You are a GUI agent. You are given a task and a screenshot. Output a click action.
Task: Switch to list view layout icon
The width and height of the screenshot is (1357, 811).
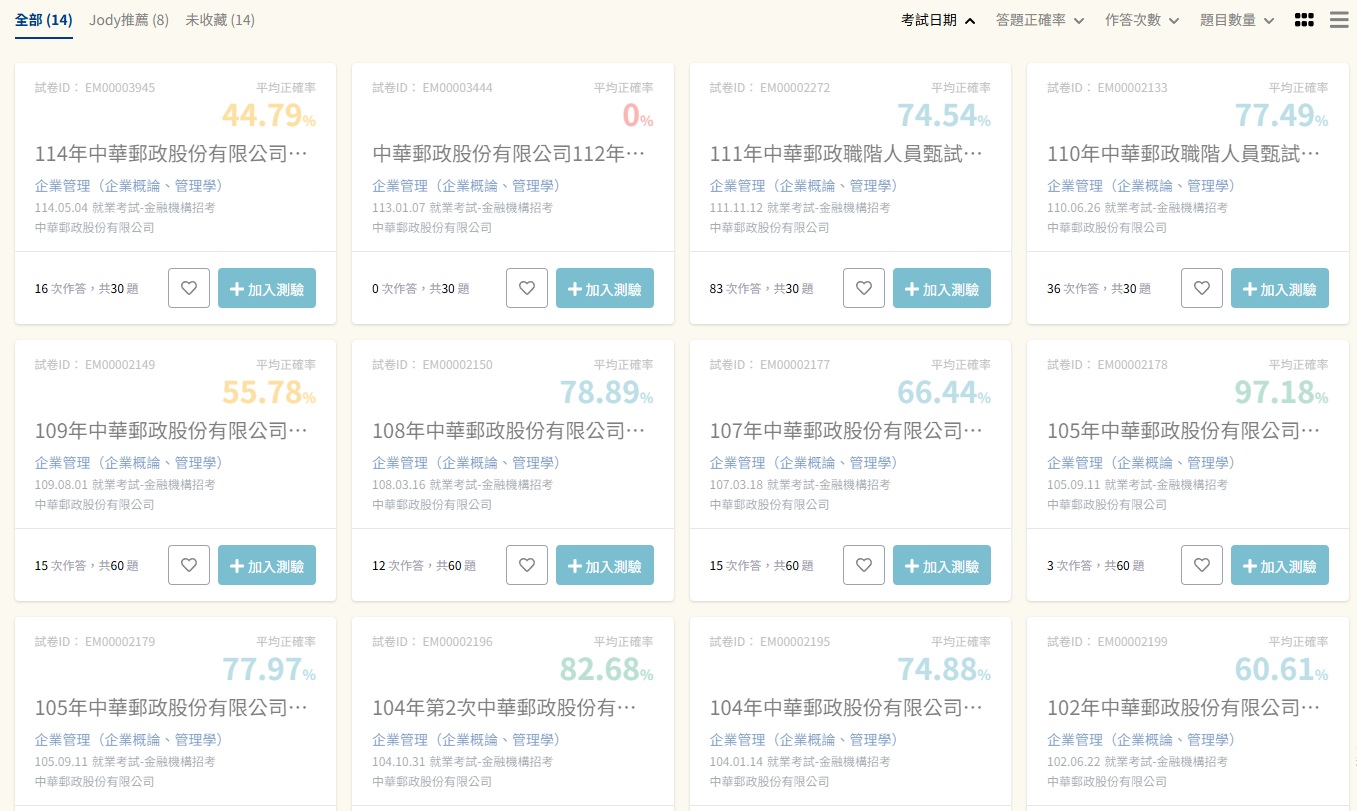coord(1338,20)
